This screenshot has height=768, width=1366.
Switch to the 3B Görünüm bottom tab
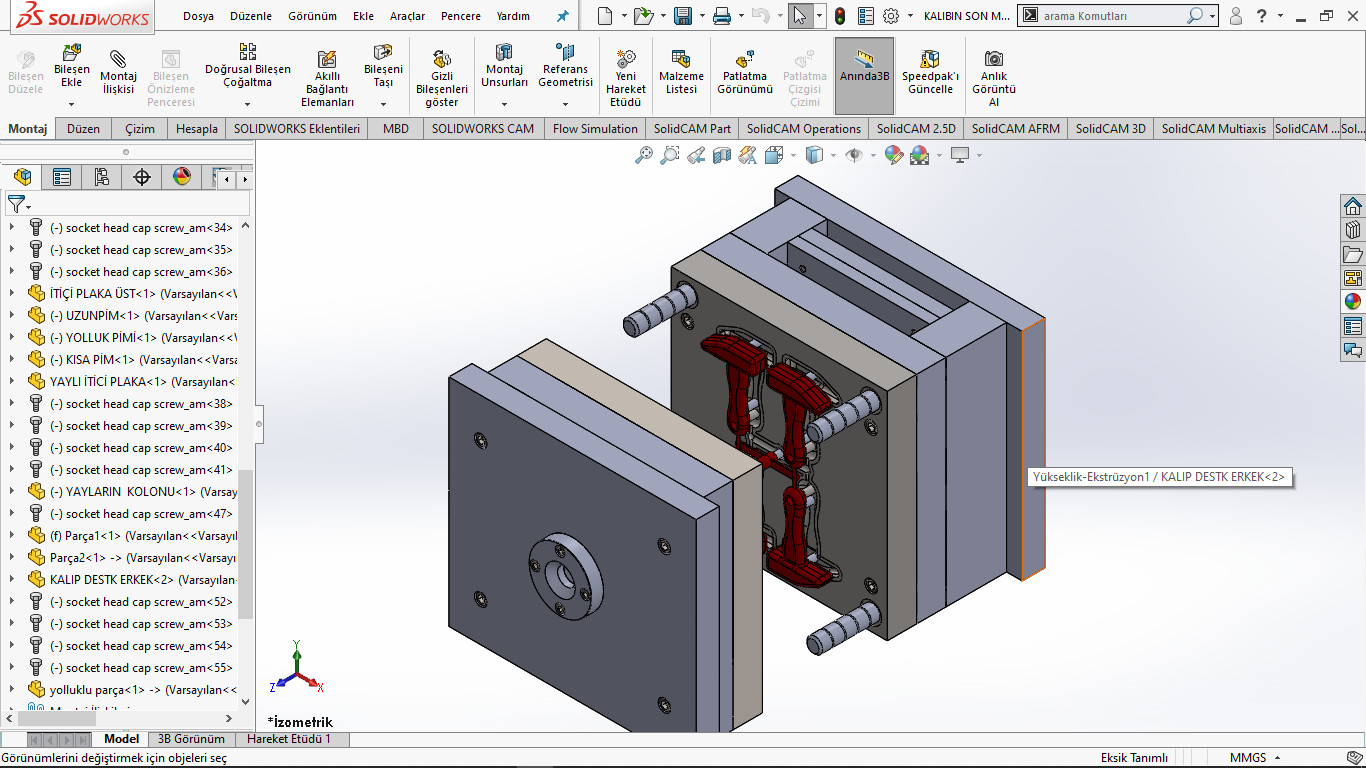tap(191, 739)
